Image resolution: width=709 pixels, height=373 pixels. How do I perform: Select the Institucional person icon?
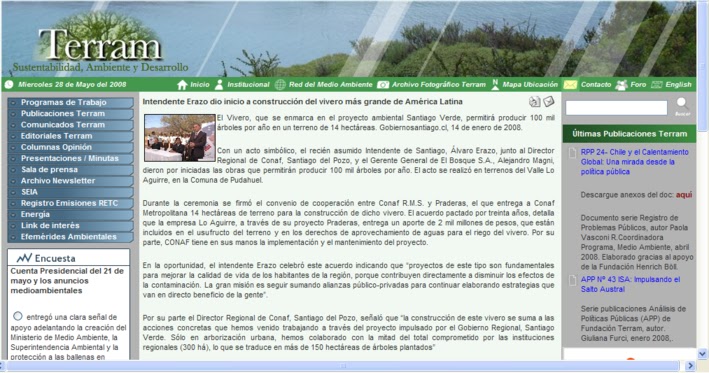[x=219, y=85]
